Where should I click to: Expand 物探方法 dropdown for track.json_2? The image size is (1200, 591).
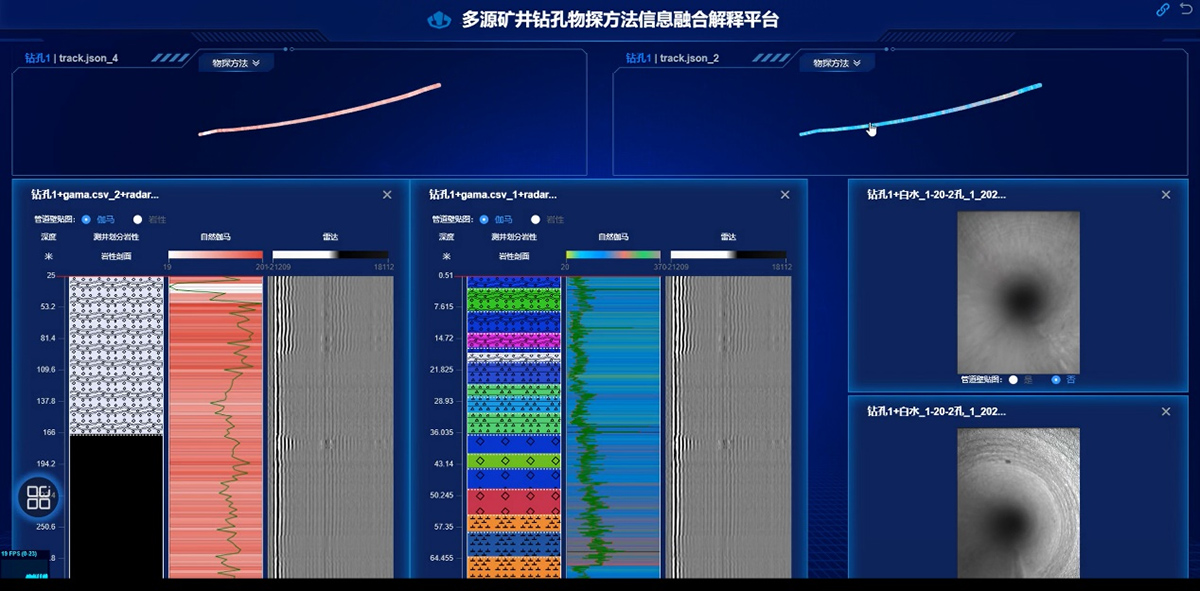[837, 63]
